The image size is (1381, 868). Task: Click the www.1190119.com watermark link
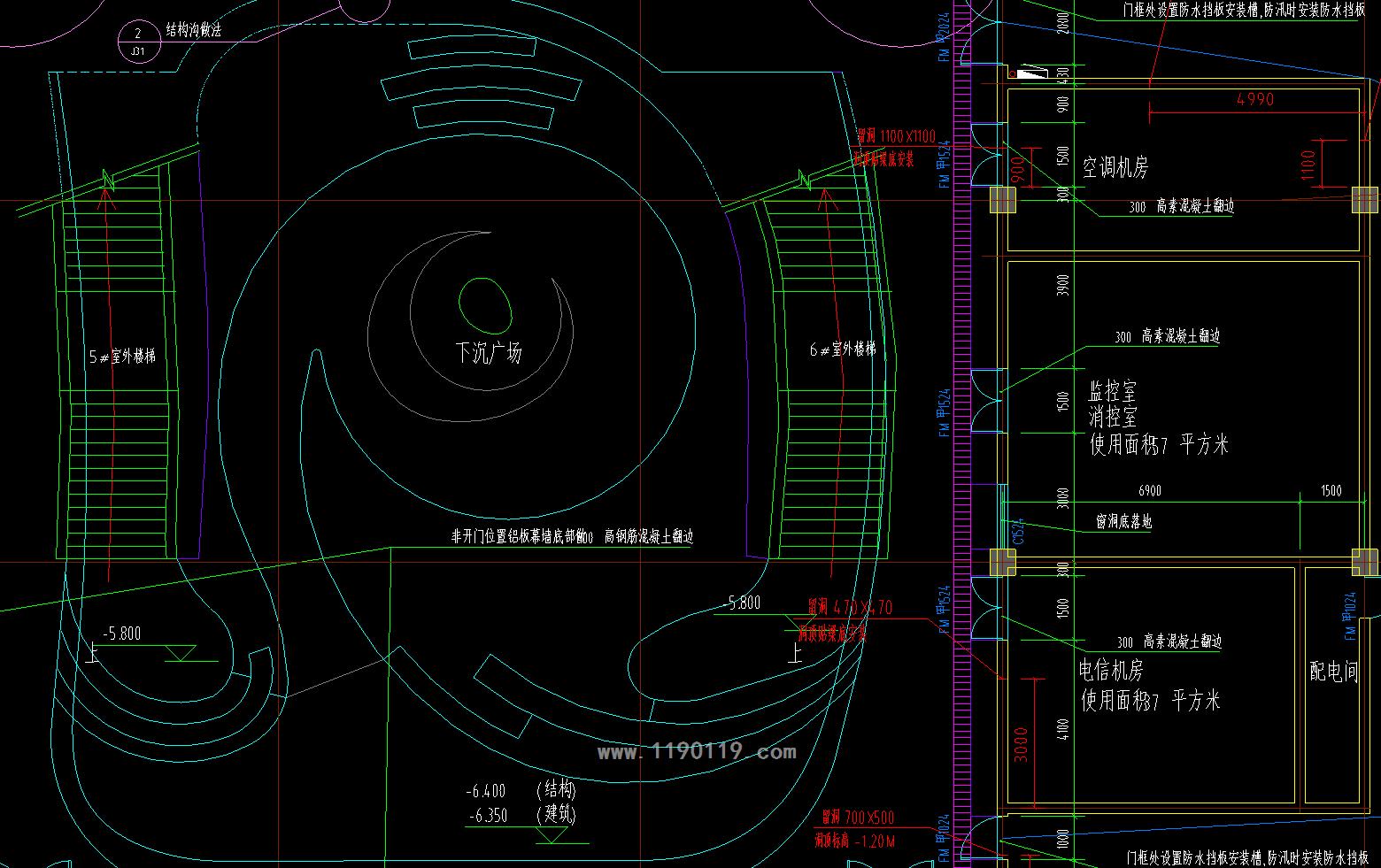(x=697, y=753)
